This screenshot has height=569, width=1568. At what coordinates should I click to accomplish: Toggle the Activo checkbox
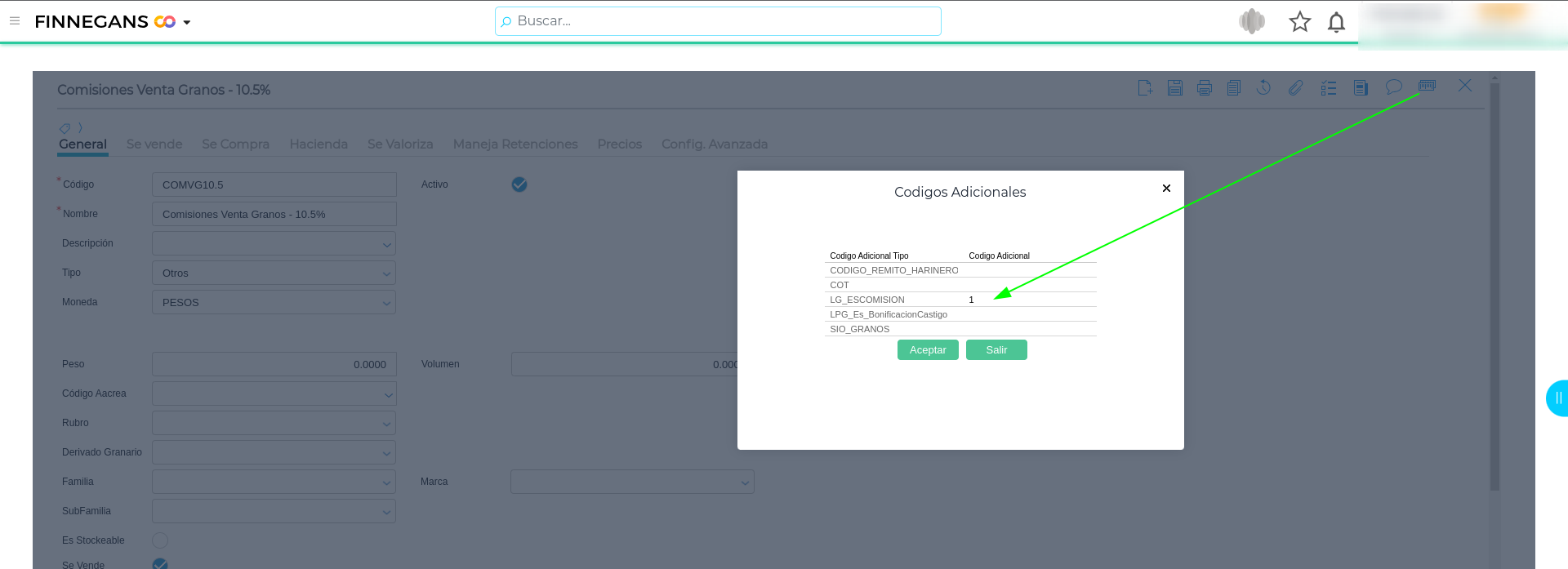[x=519, y=184]
